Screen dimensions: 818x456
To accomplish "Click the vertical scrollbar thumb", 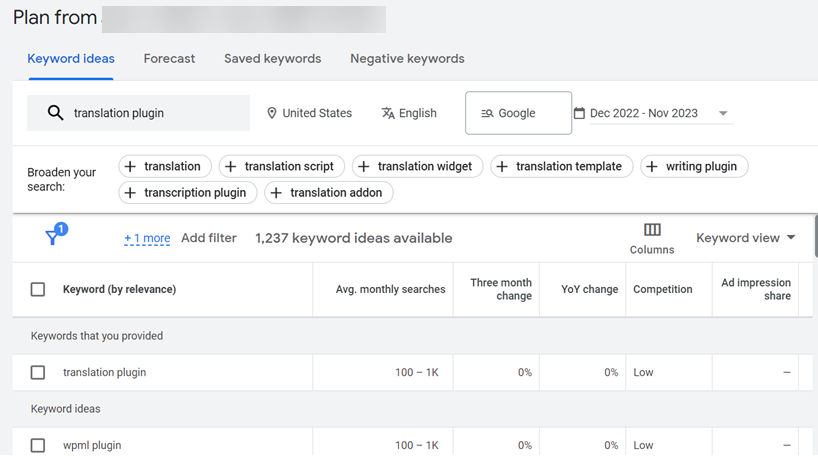I will [x=816, y=236].
